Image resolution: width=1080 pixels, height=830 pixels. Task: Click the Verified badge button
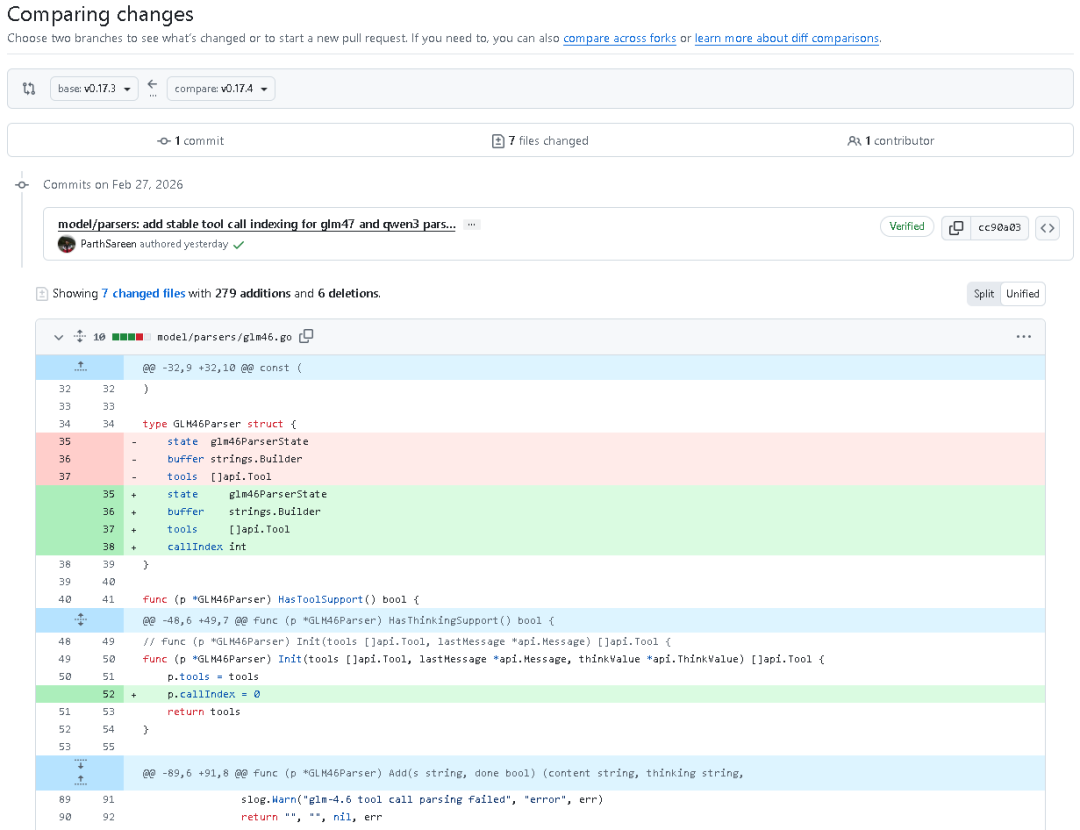click(907, 227)
